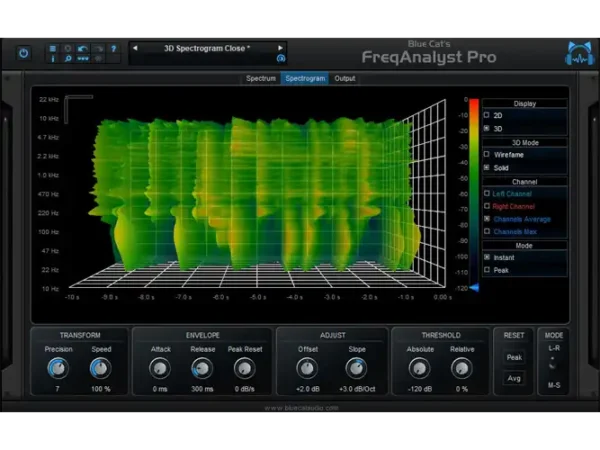Click the 22 kHz frequency label
Image resolution: width=600 pixels, height=450 pixels.
pos(49,99)
